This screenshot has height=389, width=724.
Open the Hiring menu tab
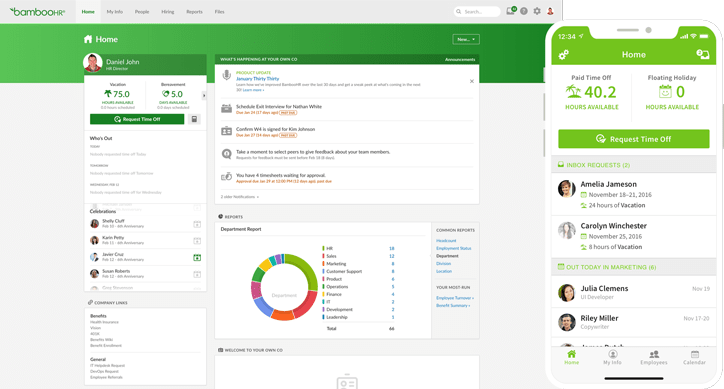point(168,12)
